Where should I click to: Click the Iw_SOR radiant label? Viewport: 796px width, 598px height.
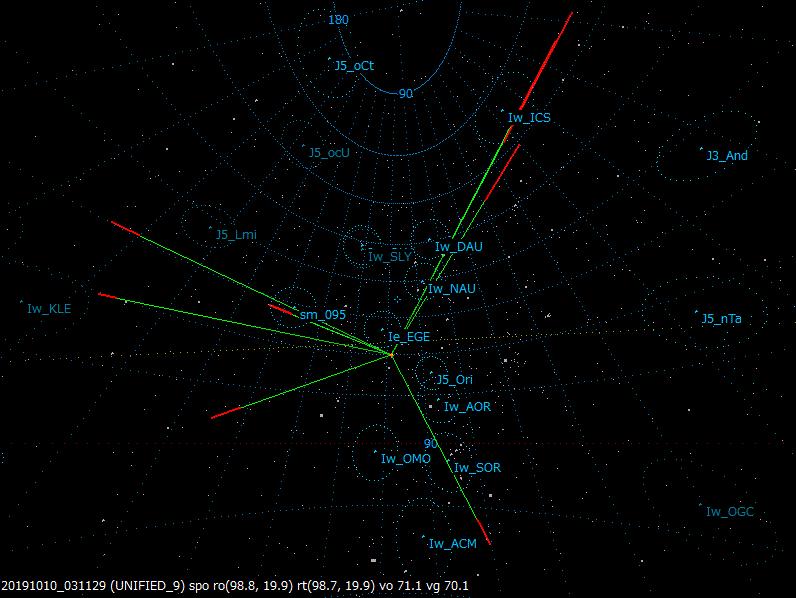pyautogui.click(x=477, y=468)
